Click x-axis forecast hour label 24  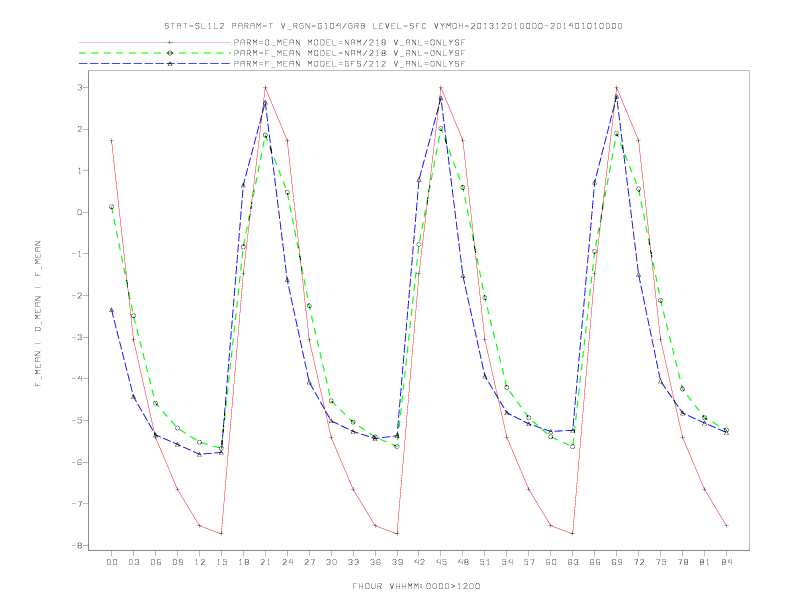pos(287,562)
